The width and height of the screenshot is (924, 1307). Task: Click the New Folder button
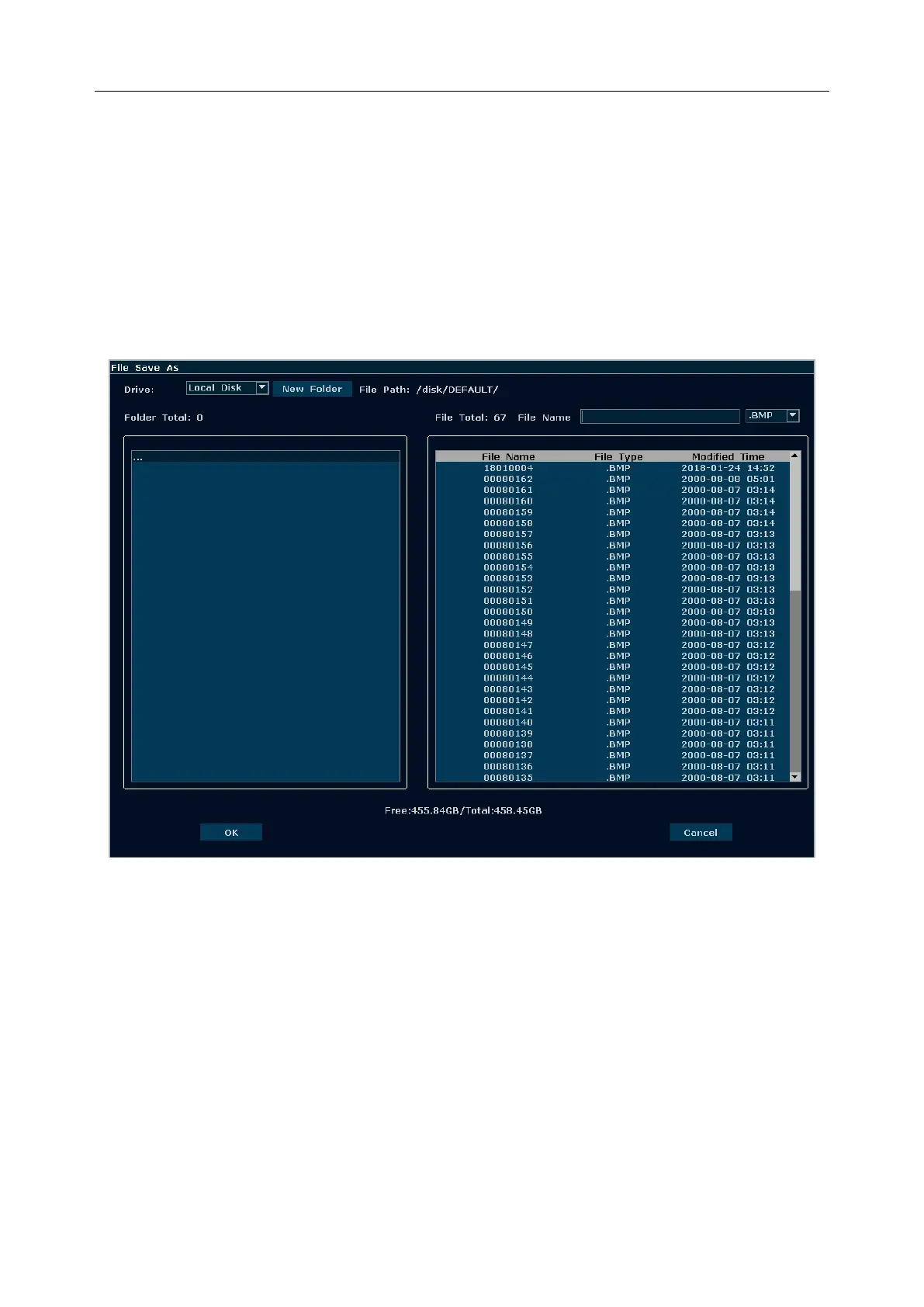(312, 389)
